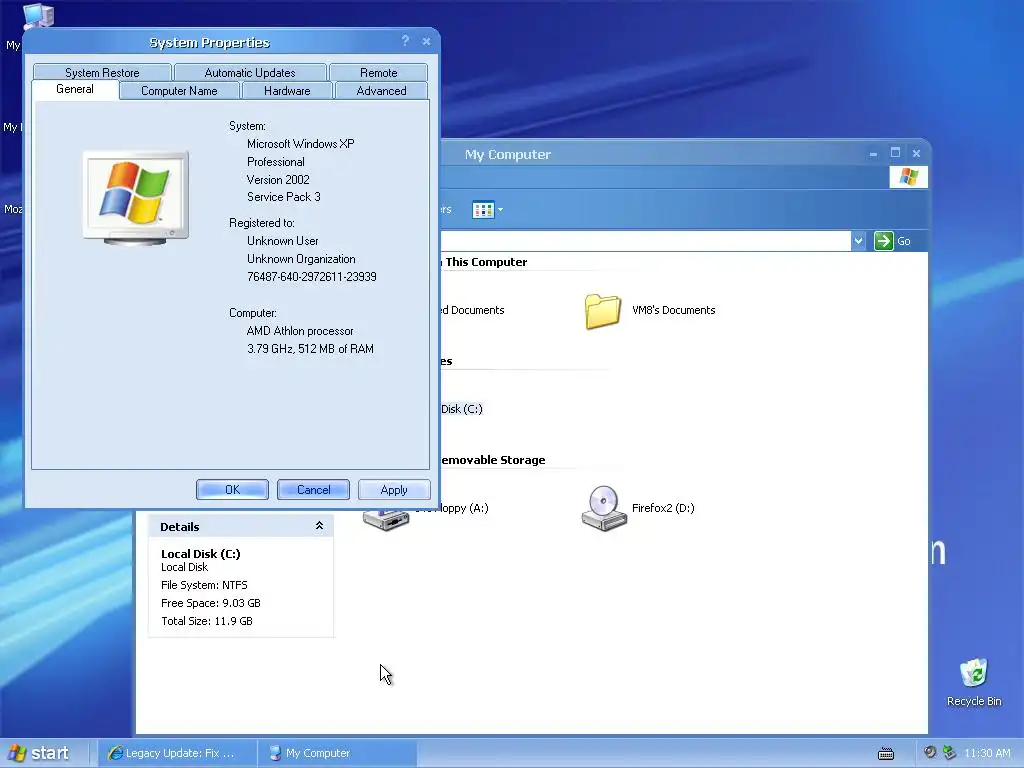Viewport: 1024px width, 768px height.
Task: Click the product ID 76487-640-2972611-23939
Action: point(312,277)
